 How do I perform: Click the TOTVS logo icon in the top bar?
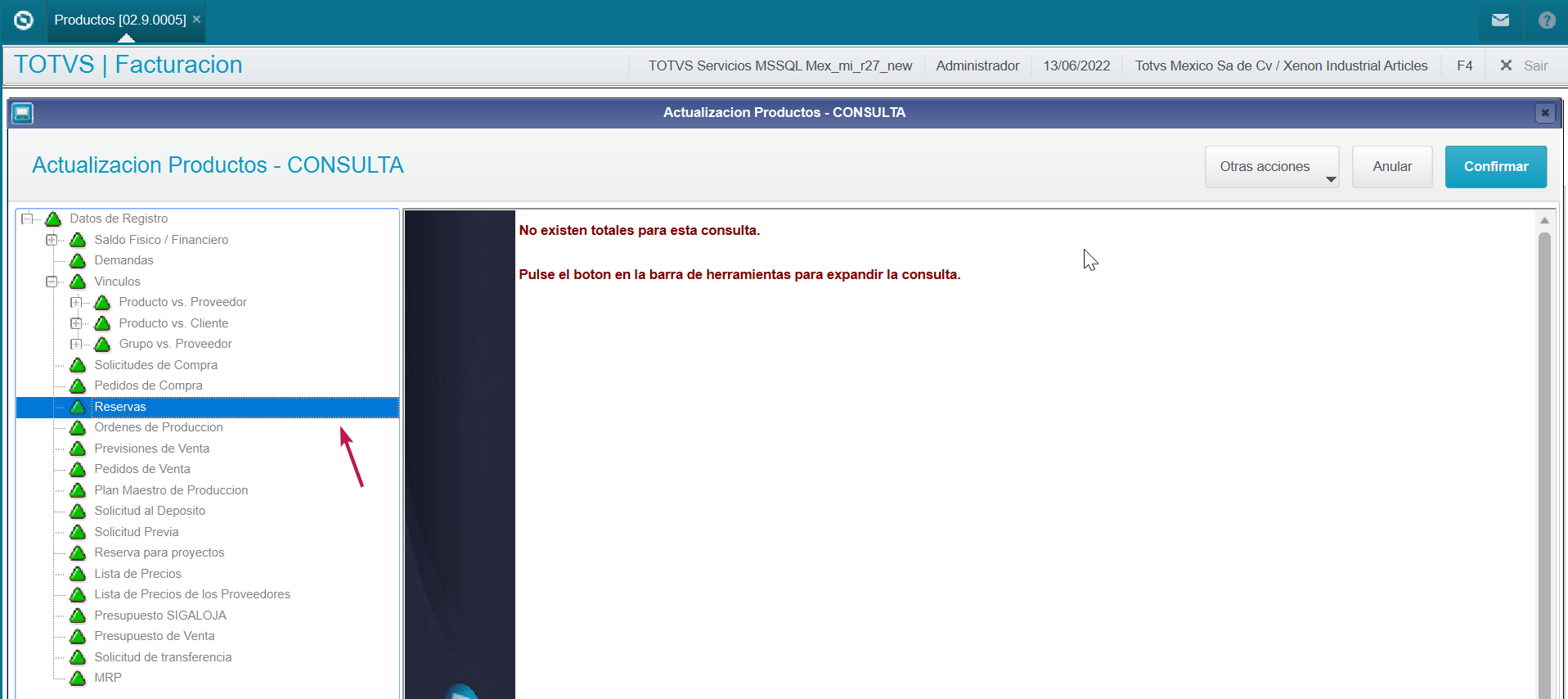pos(24,20)
